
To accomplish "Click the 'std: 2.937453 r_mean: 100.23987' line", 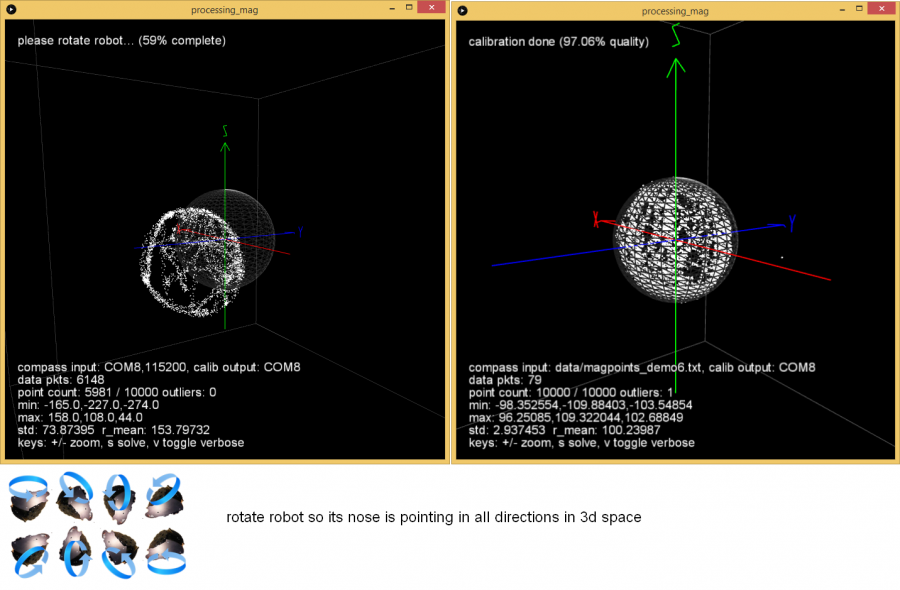I will point(564,430).
